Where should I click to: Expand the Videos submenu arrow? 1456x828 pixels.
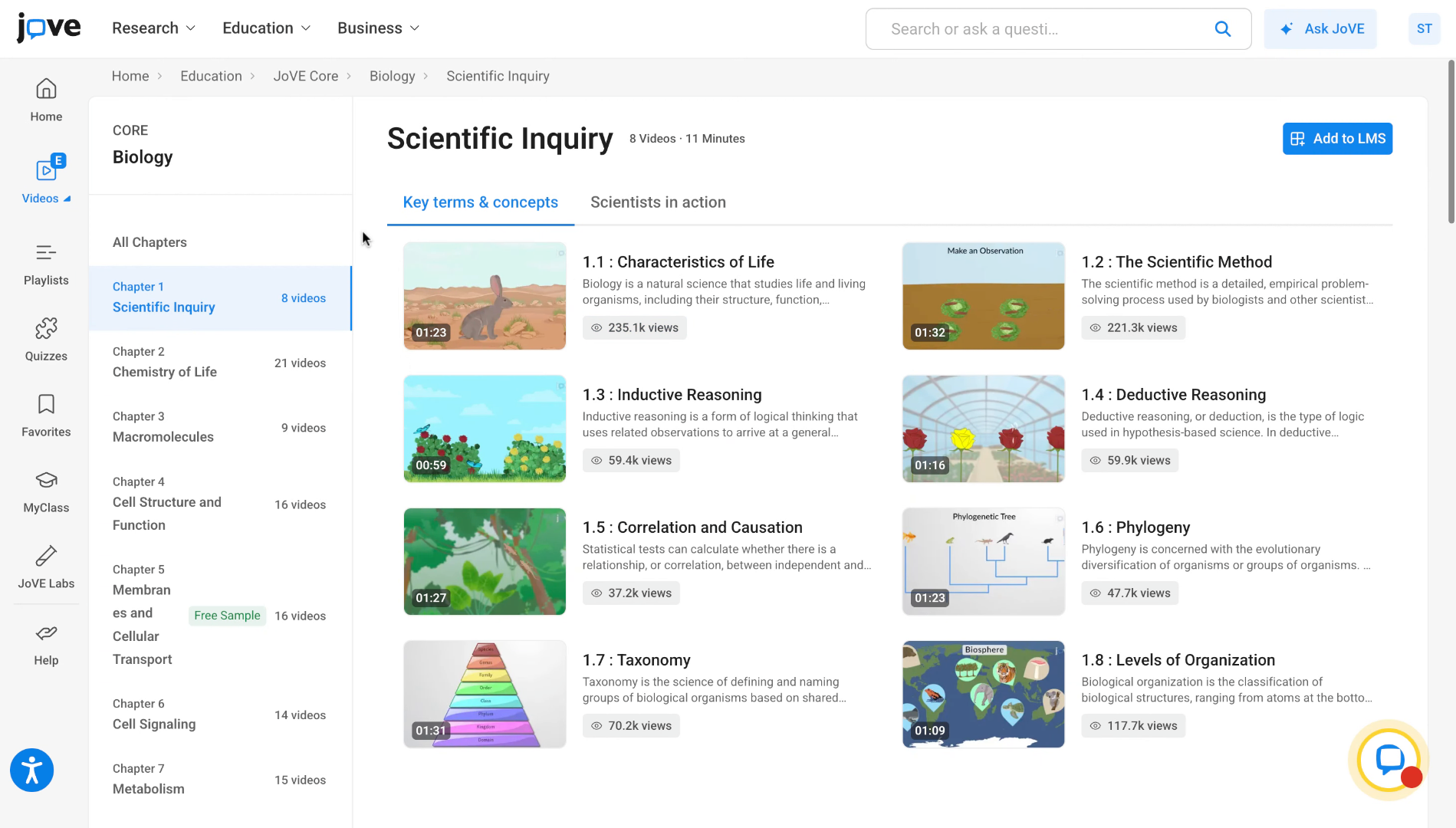(x=67, y=199)
